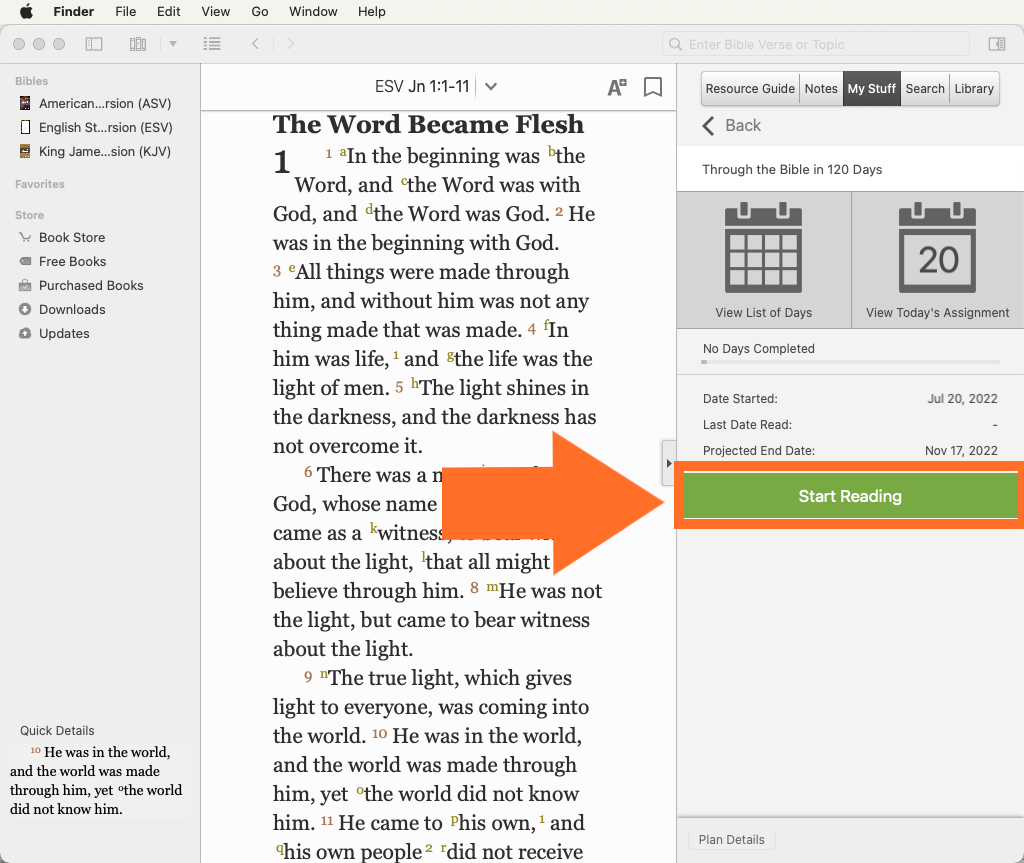The image size is (1024, 863).
Task: Switch to the Notes tab
Action: (821, 88)
